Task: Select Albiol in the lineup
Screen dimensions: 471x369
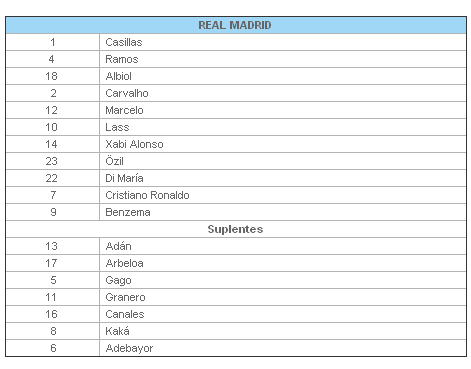Action: tap(118, 76)
